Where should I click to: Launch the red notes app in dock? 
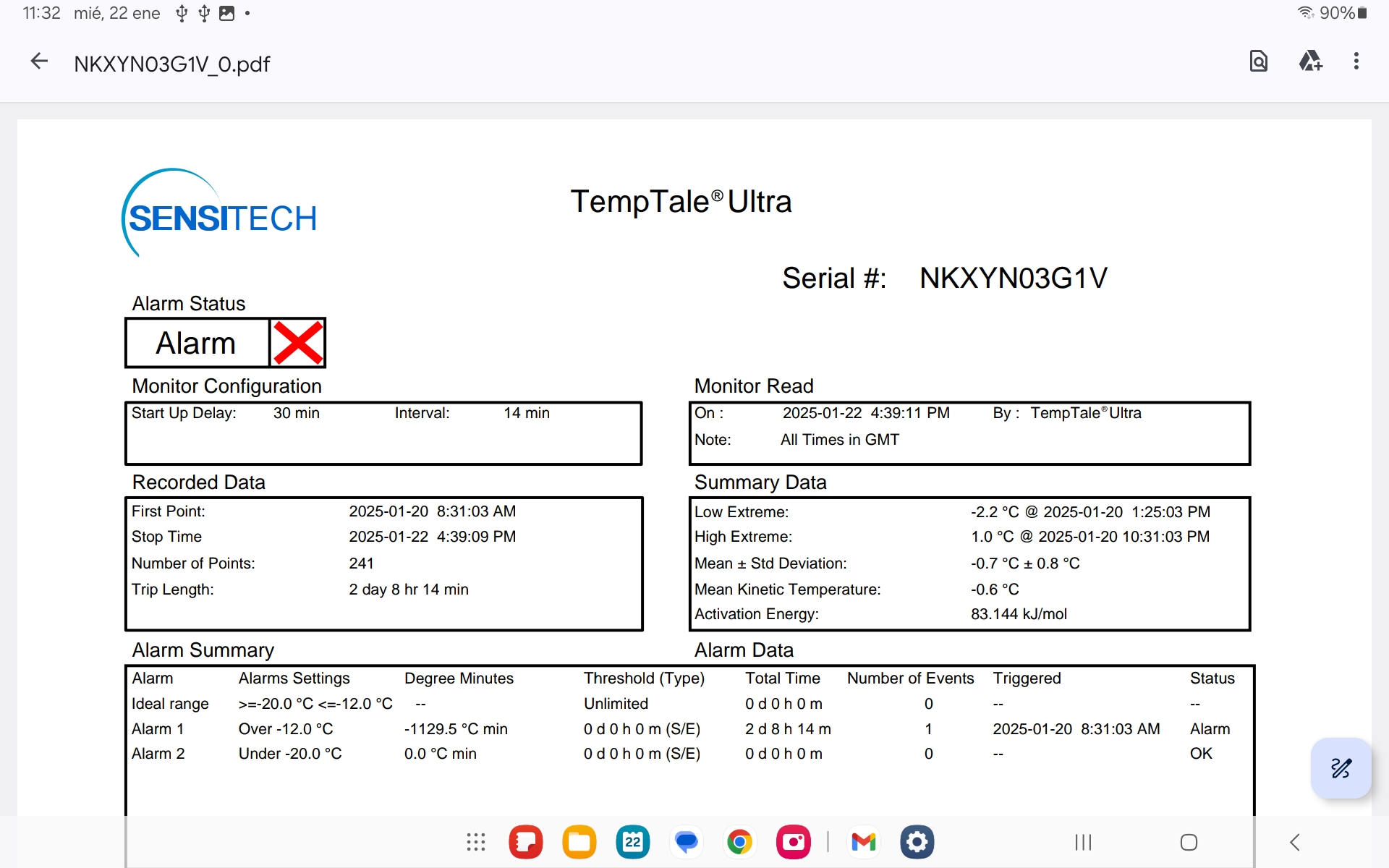(x=526, y=842)
